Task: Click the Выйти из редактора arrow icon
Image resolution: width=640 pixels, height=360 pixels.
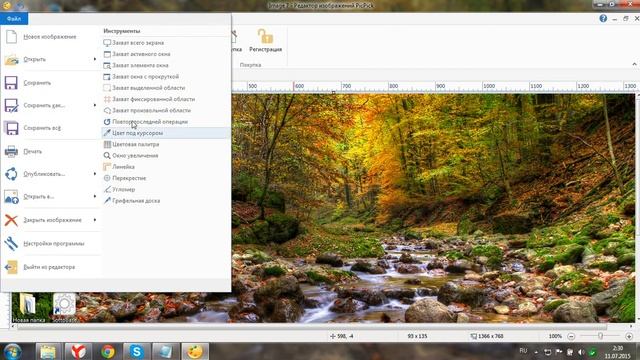Action: (x=11, y=267)
